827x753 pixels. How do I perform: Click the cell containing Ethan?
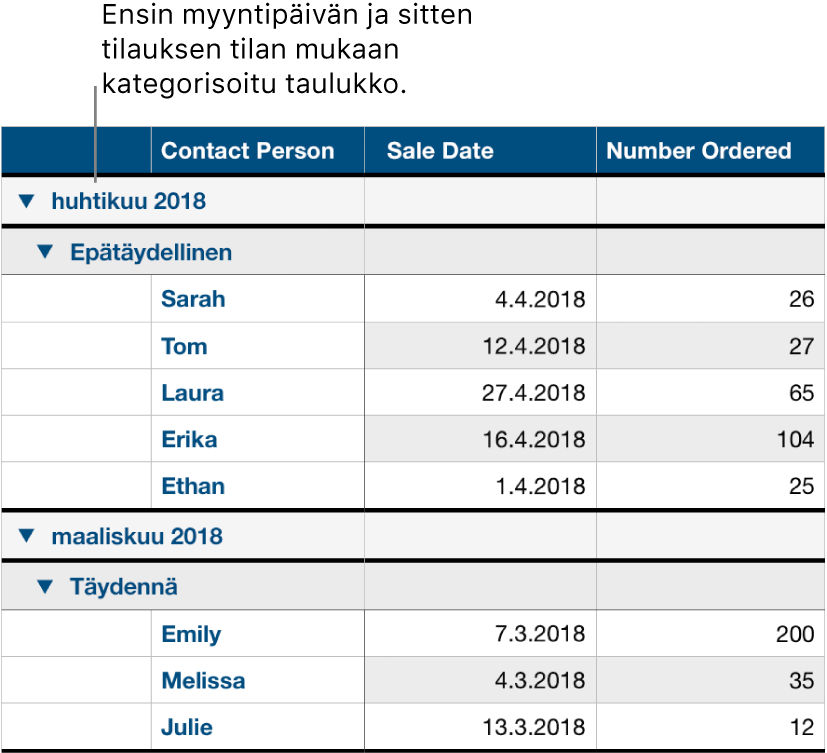pos(192,487)
